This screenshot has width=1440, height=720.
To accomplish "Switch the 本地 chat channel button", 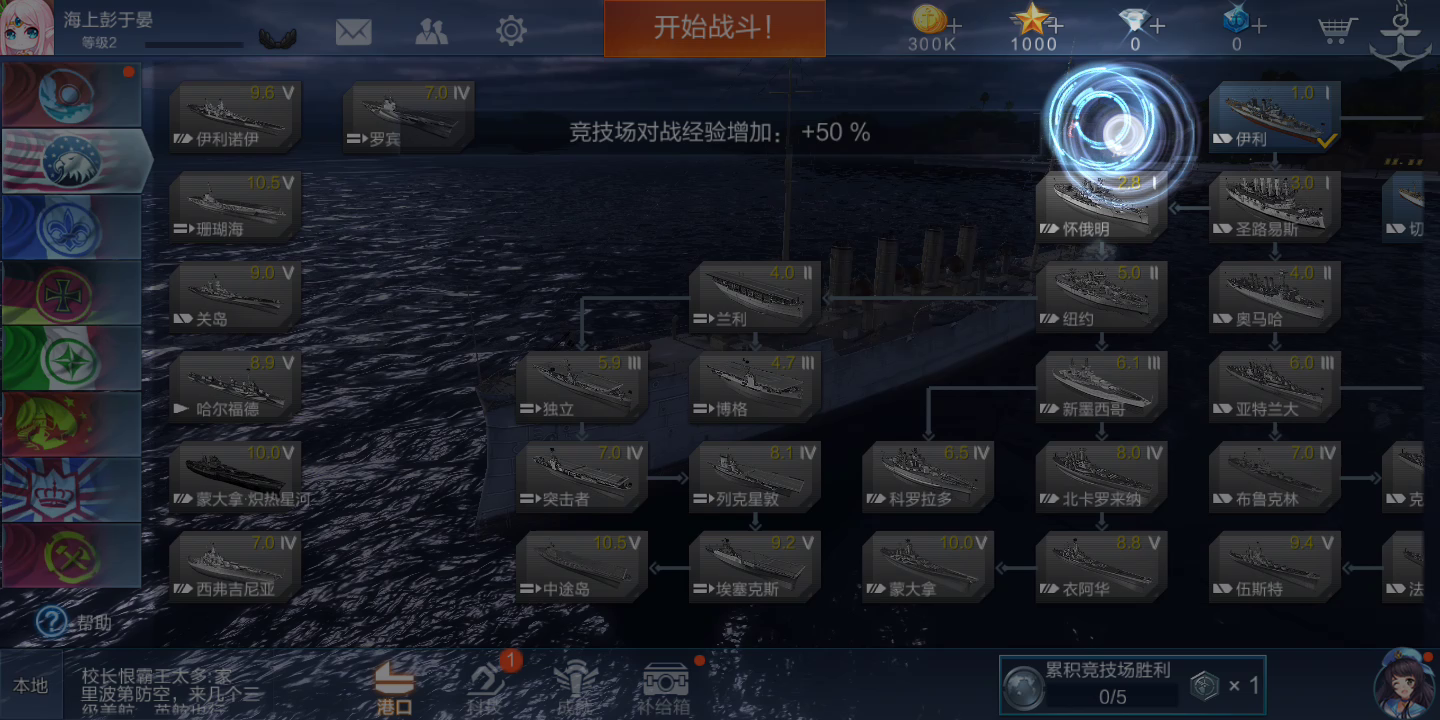I will 30,685.
